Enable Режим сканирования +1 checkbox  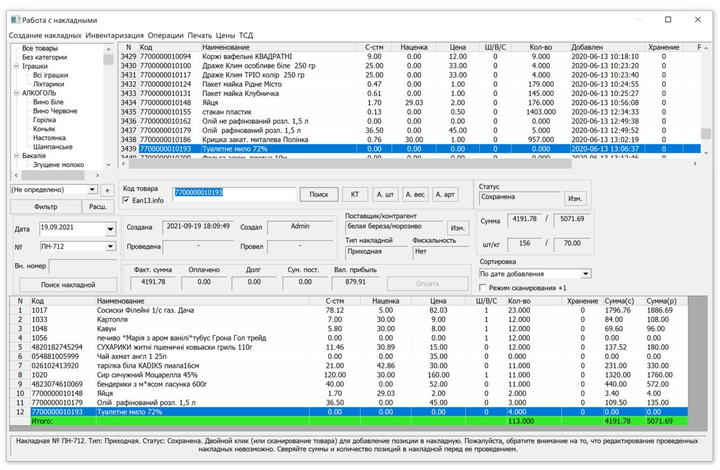483,288
